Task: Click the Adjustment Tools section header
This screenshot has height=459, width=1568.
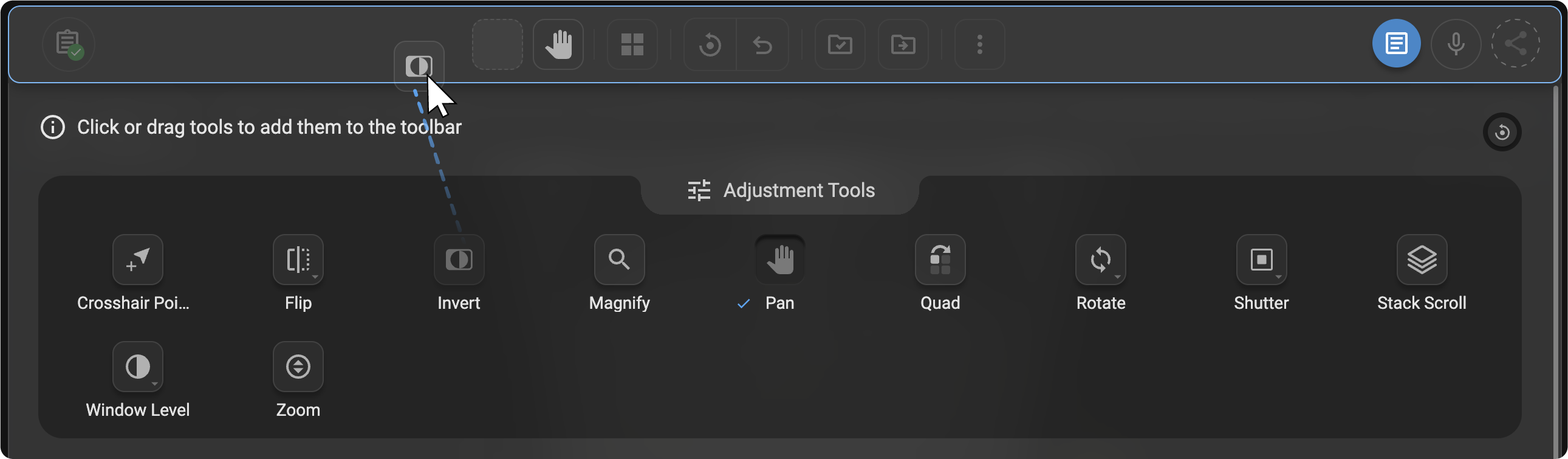Action: [780, 190]
